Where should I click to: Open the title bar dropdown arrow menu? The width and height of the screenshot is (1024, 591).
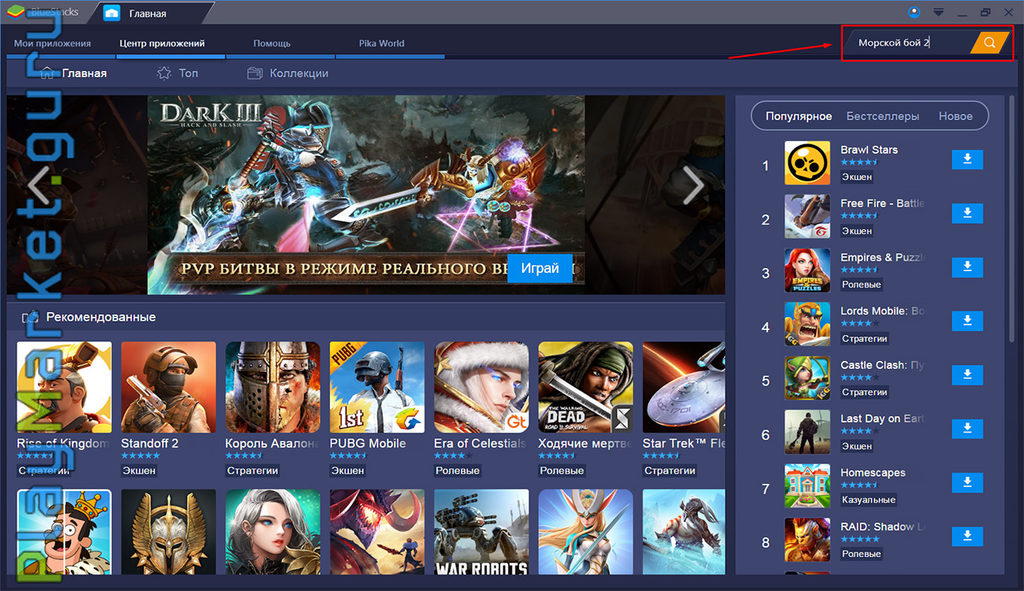[x=938, y=12]
